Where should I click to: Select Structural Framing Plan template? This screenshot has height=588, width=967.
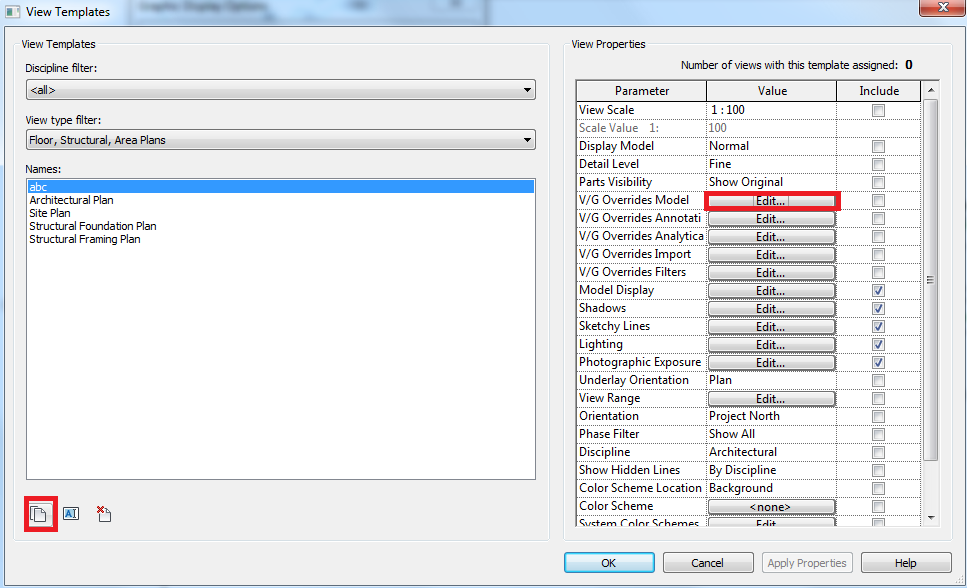click(x=84, y=239)
